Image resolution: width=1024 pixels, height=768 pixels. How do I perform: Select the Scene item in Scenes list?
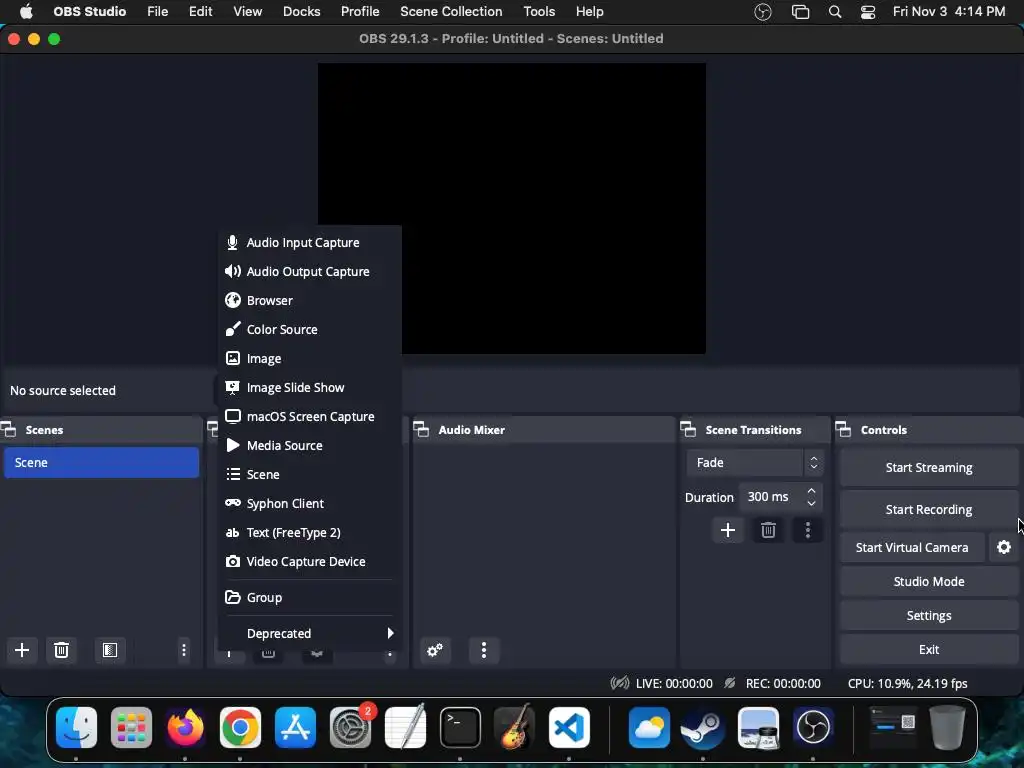click(x=101, y=462)
